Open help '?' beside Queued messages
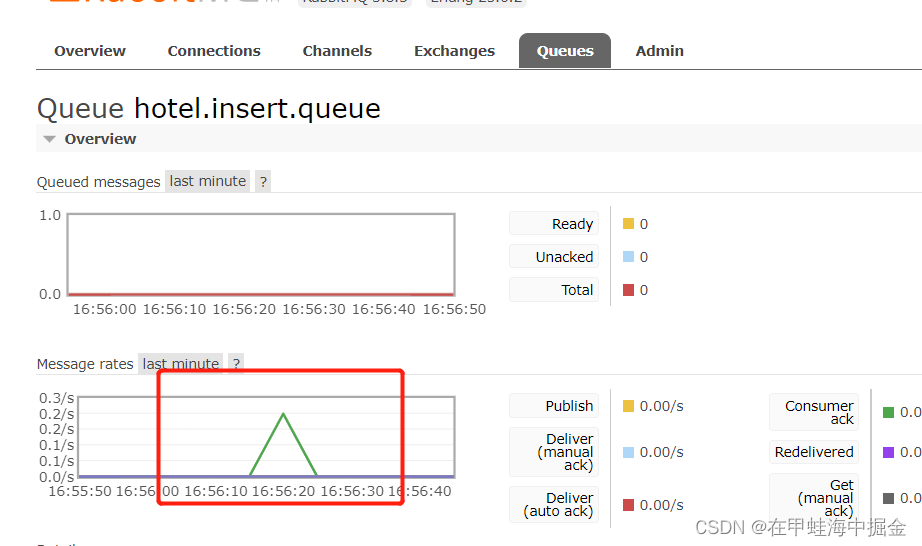Viewport: 922px width, 546px height. pos(263,182)
